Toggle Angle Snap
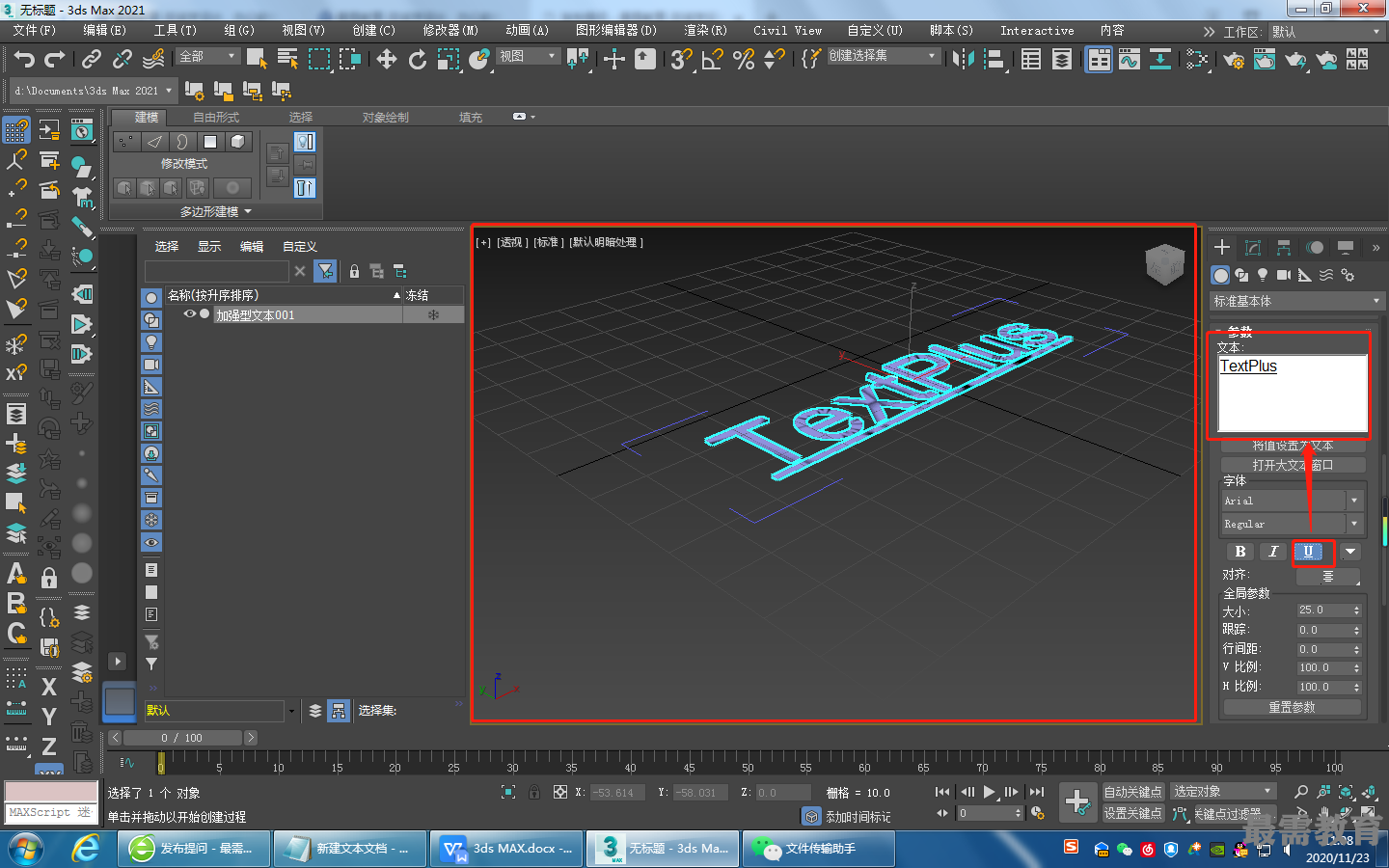Screen dimensions: 1389x868 713,60
